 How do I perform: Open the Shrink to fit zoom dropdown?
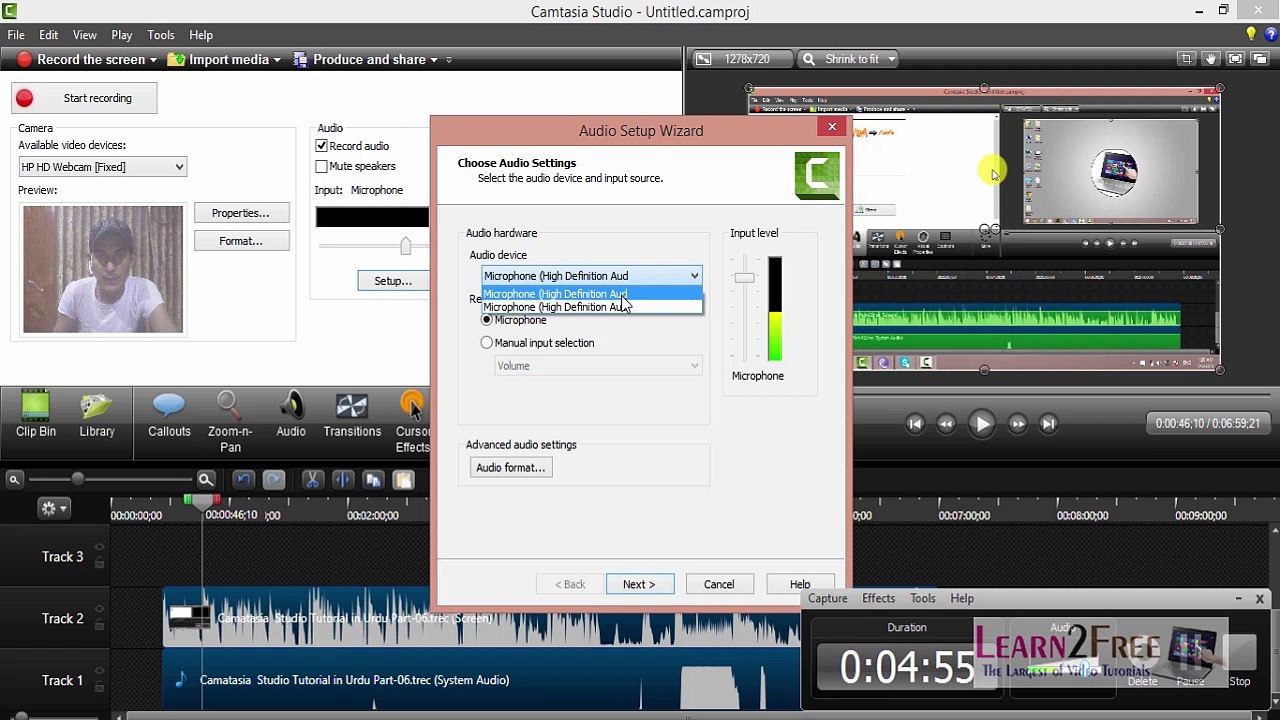(850, 59)
